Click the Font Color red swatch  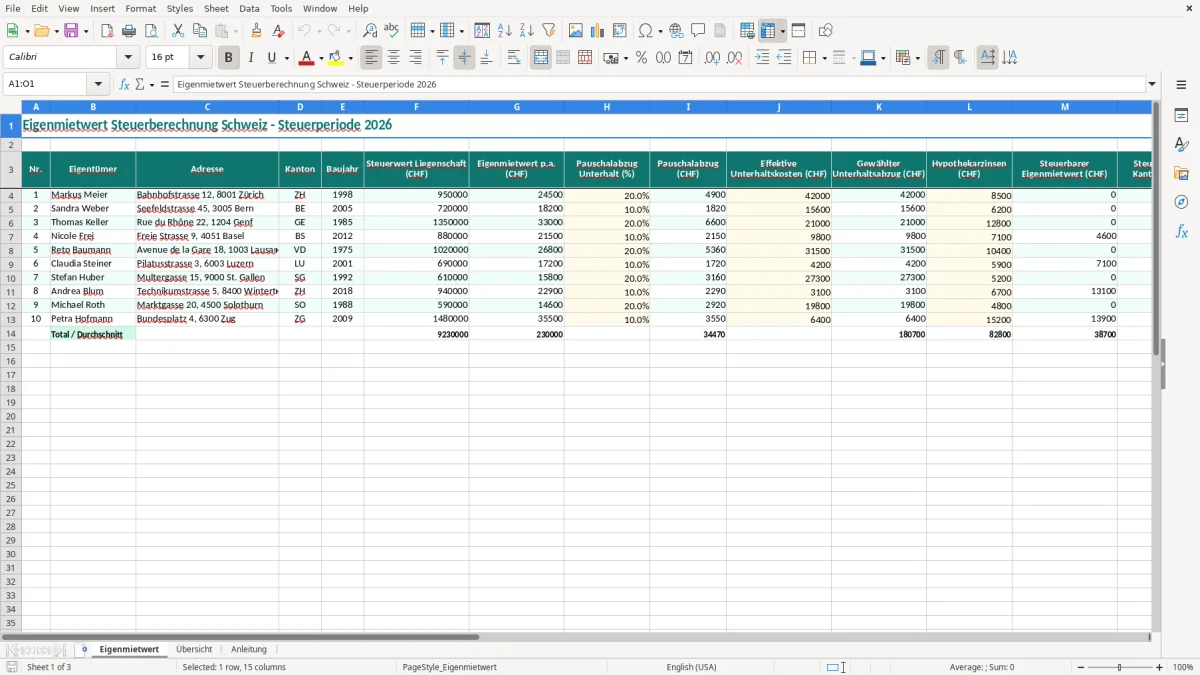coord(307,58)
